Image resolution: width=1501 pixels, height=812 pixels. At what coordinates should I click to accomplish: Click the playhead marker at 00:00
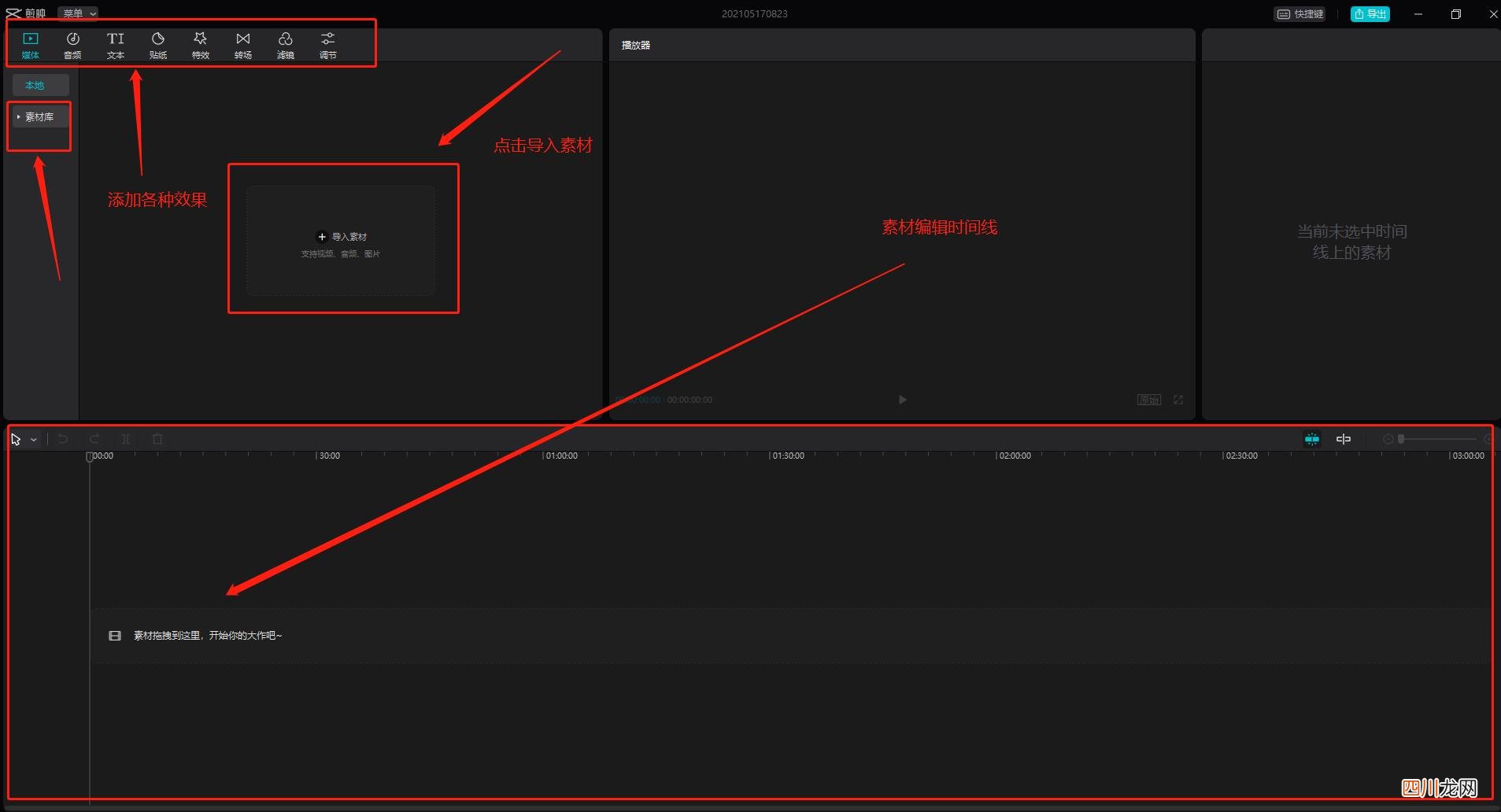(x=90, y=456)
